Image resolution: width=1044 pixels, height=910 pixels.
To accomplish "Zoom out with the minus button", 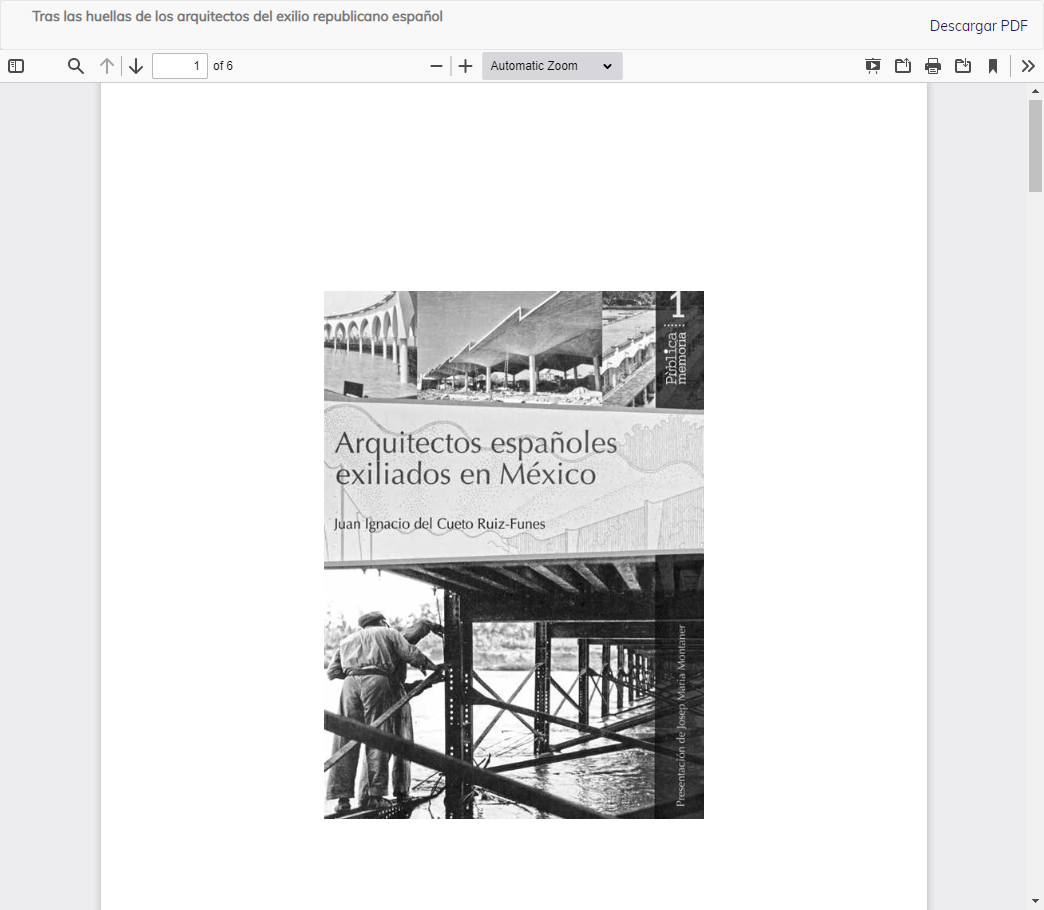I will pos(437,66).
